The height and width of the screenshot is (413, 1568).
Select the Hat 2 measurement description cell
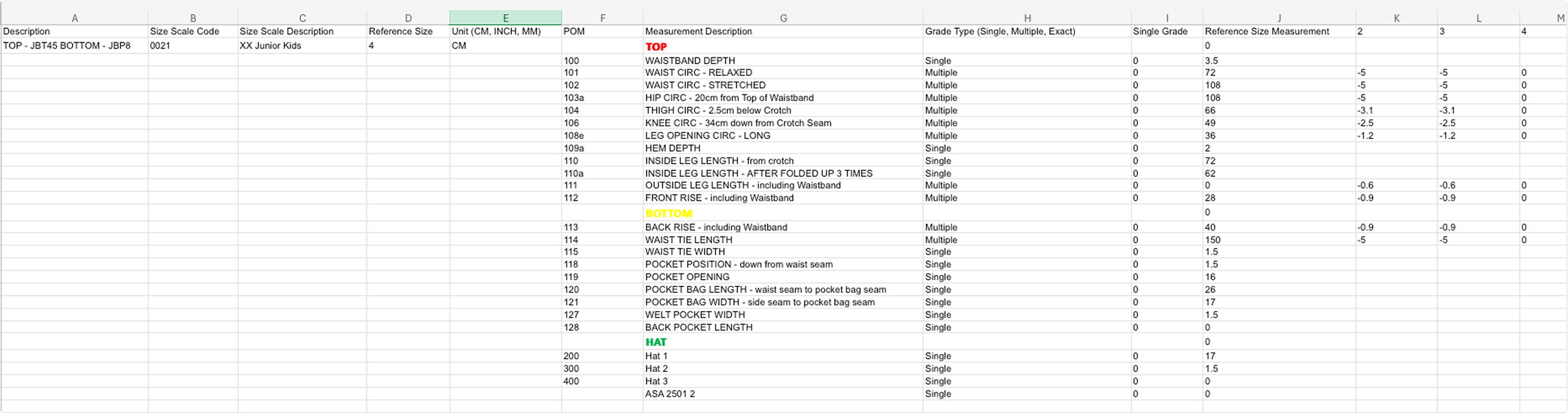pyautogui.click(x=656, y=368)
